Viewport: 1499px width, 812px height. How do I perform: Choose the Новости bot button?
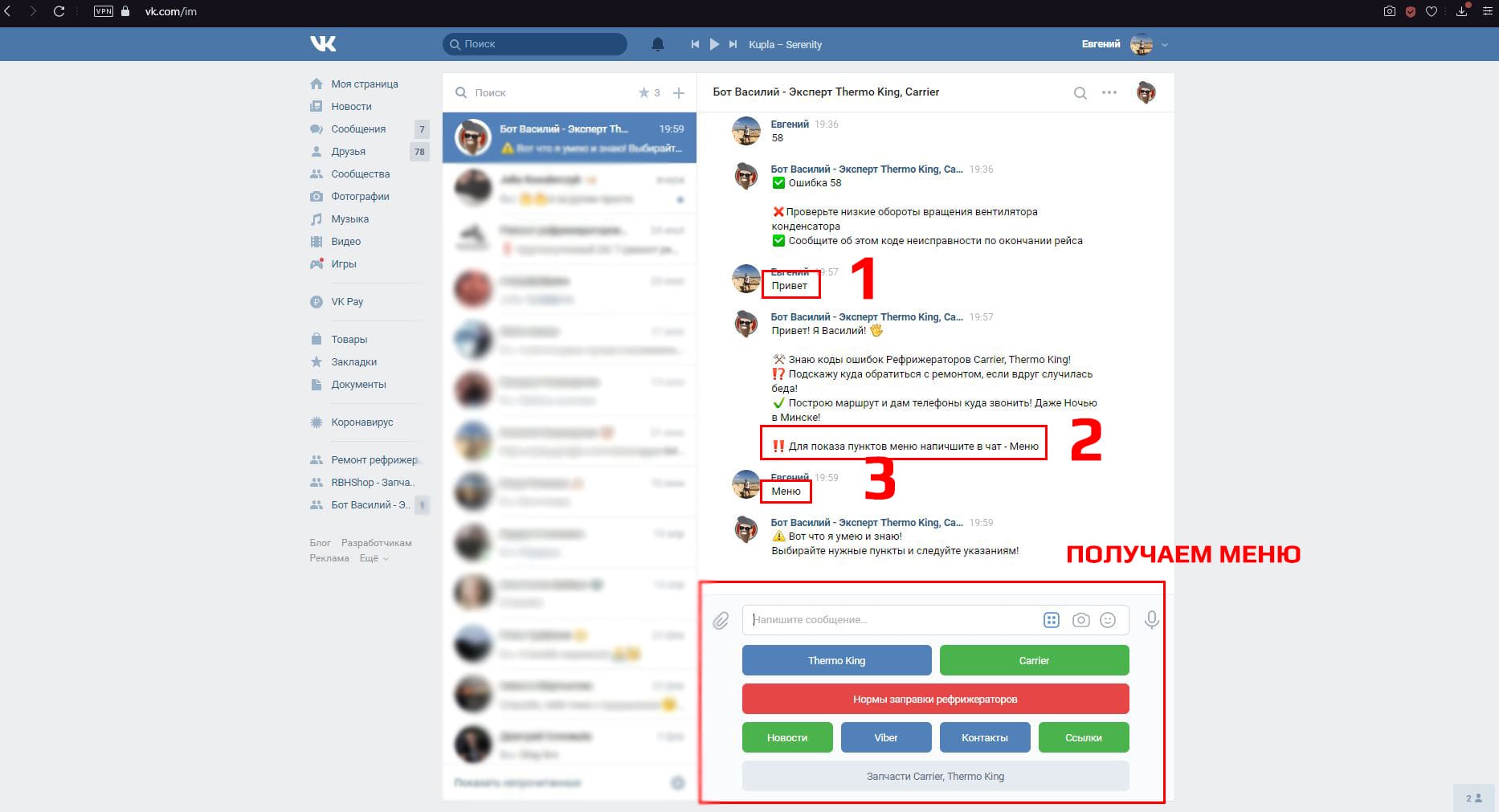tap(787, 737)
